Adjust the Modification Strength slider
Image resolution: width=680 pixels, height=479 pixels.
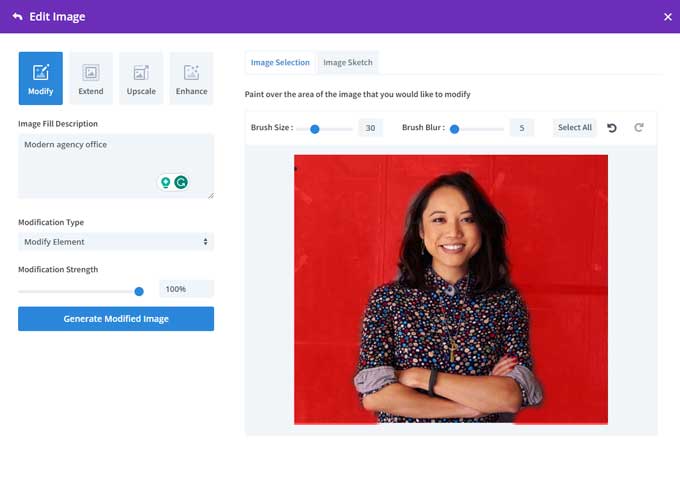(139, 292)
